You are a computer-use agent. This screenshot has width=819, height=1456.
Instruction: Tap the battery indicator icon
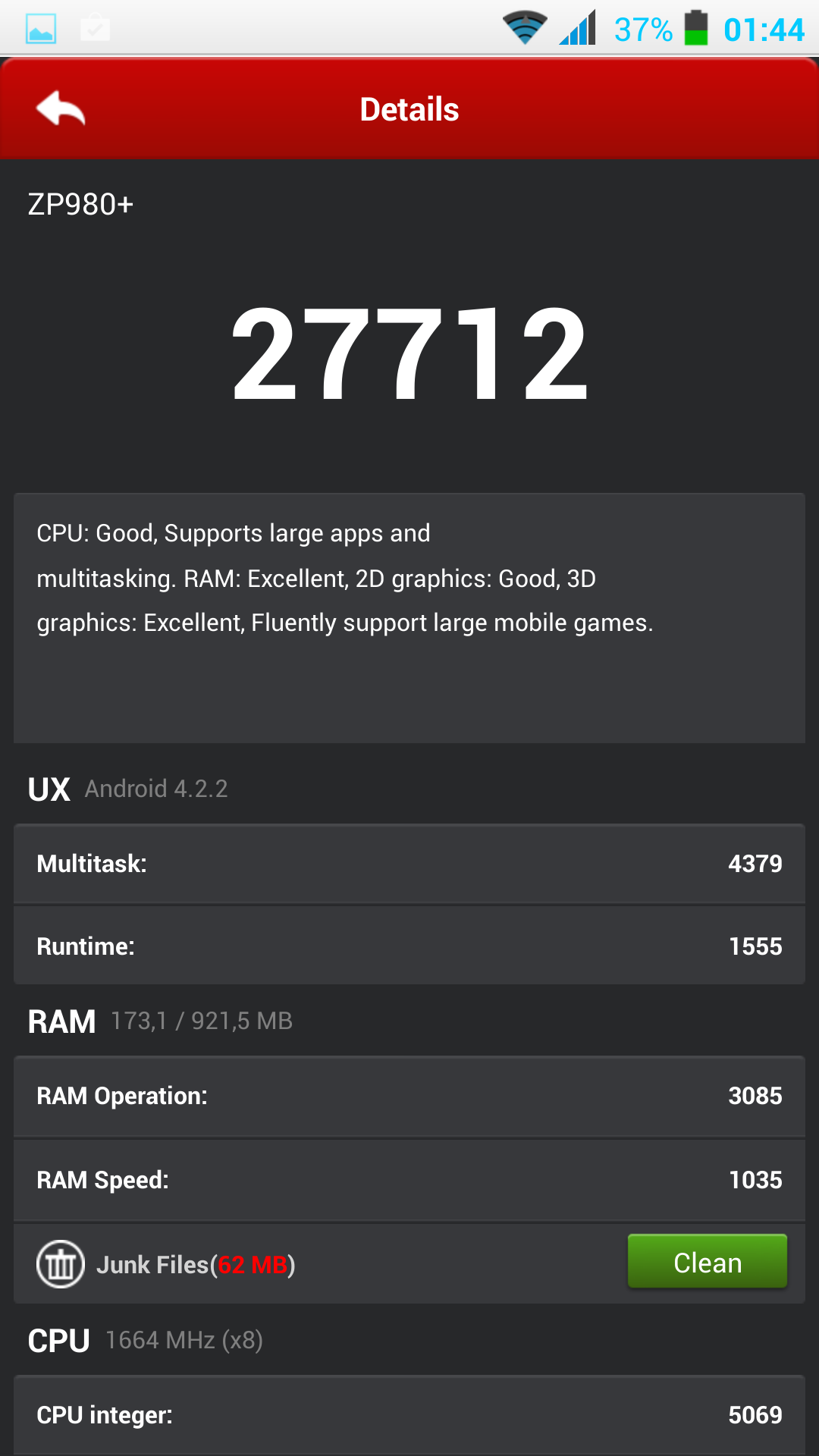point(696,28)
